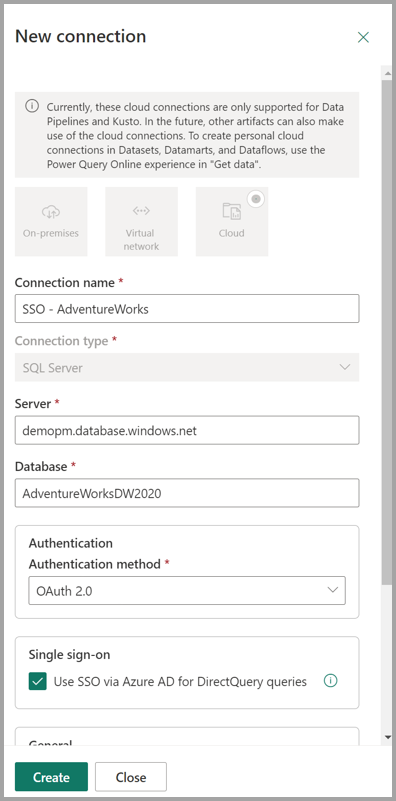Click the scrollbar up arrow
The image size is (396, 801).
pyautogui.click(x=387, y=74)
